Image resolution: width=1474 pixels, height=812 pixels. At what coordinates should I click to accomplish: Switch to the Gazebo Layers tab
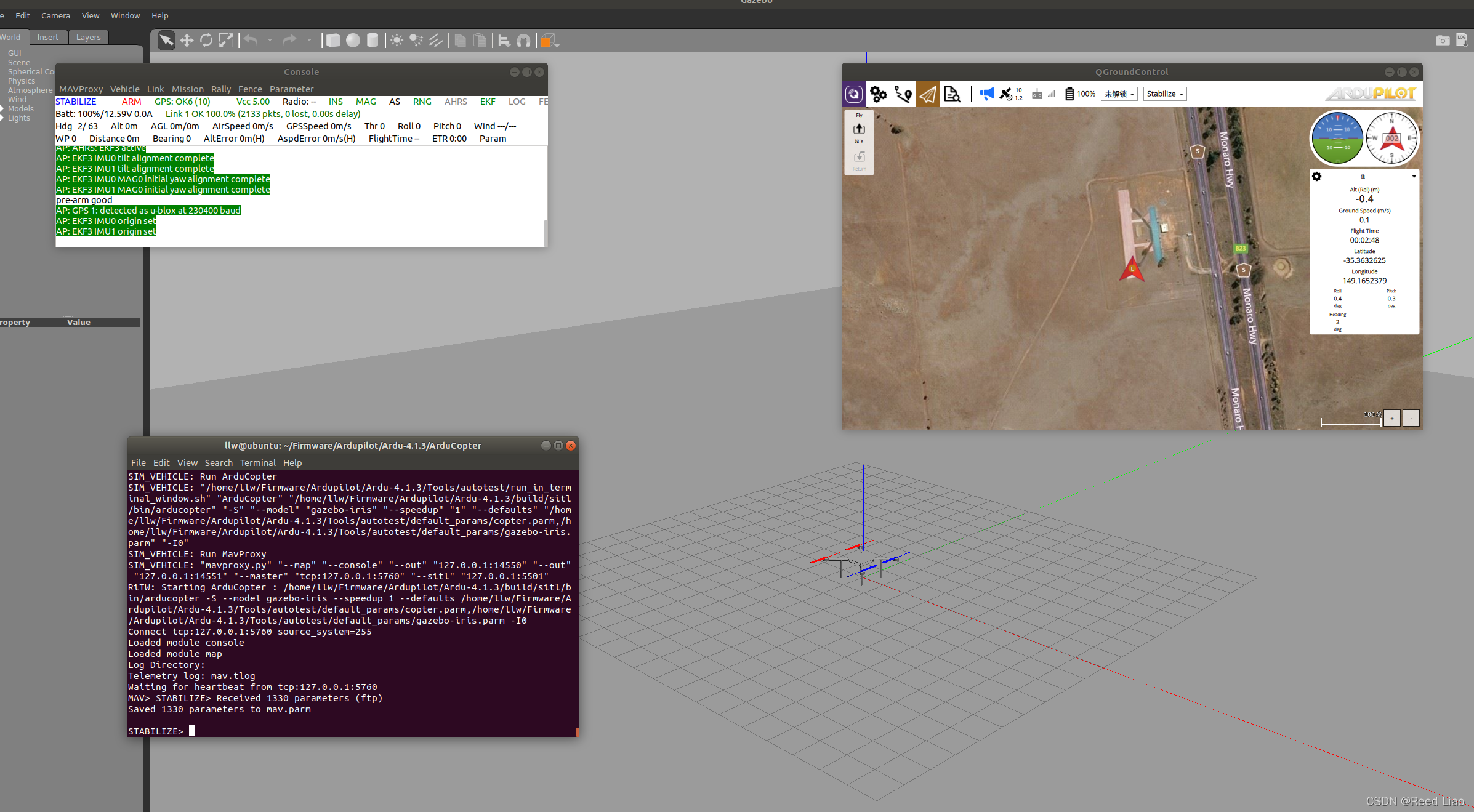88,38
